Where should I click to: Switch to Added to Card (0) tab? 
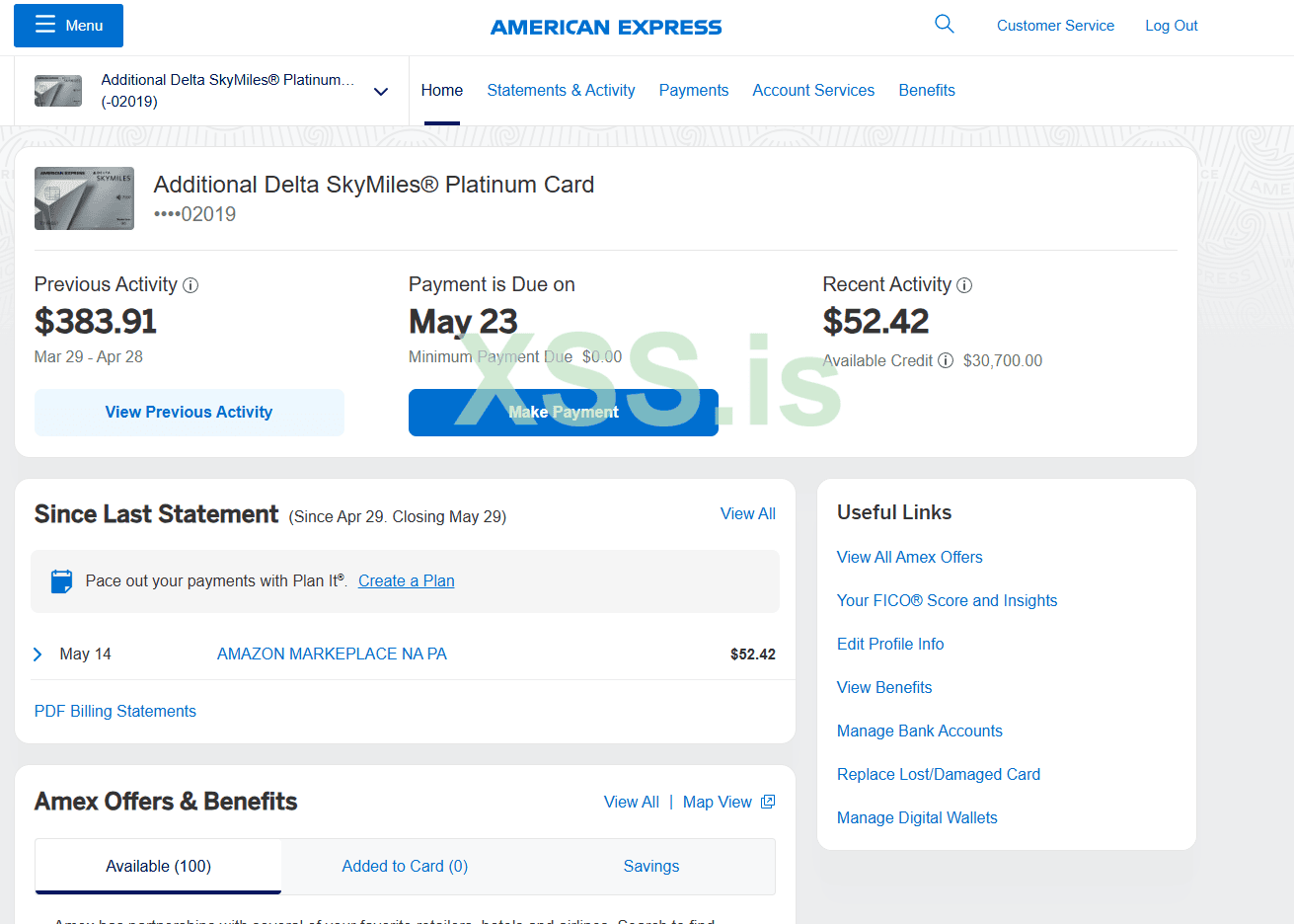pyautogui.click(x=405, y=866)
